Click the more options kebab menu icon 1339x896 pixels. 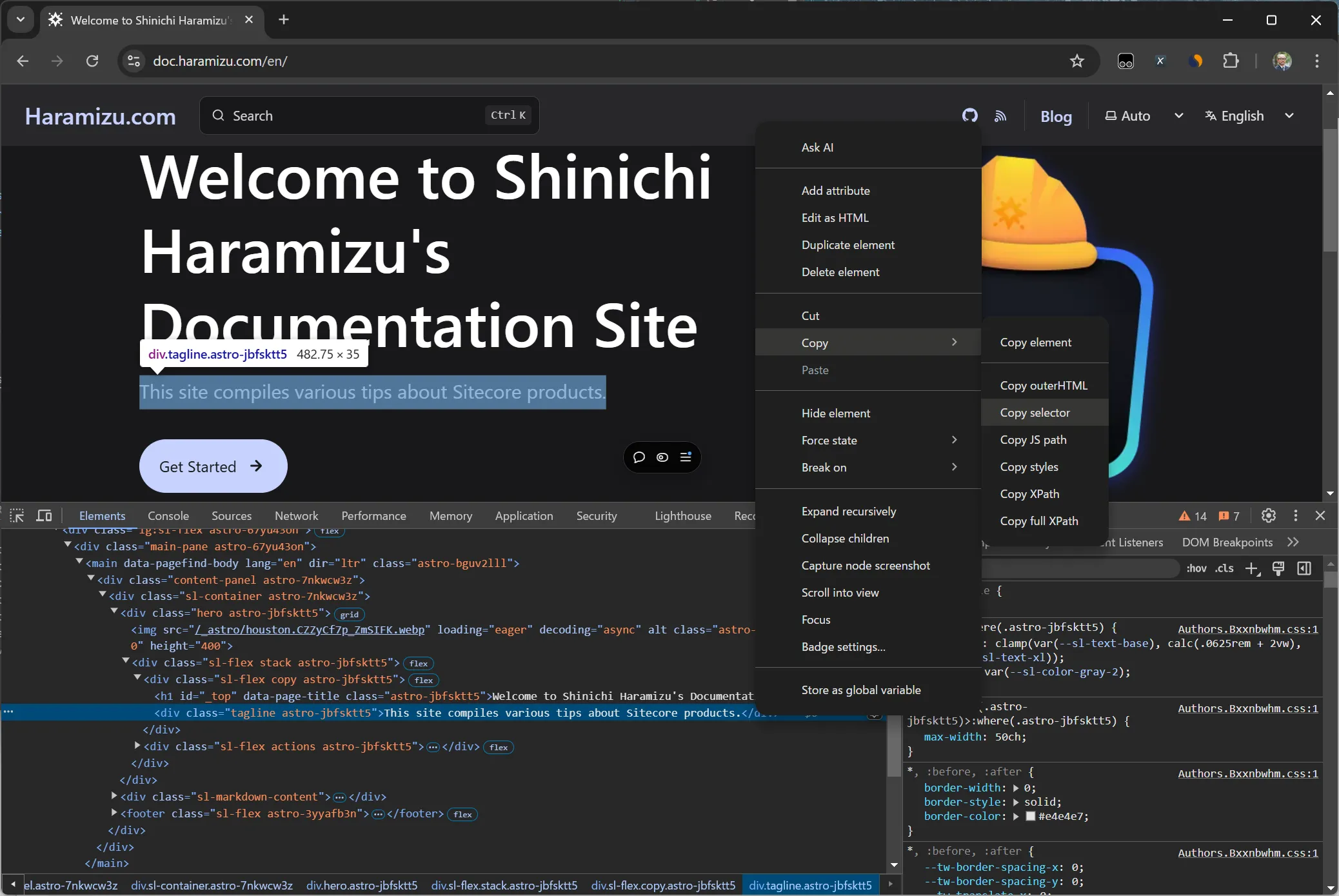pos(1296,515)
